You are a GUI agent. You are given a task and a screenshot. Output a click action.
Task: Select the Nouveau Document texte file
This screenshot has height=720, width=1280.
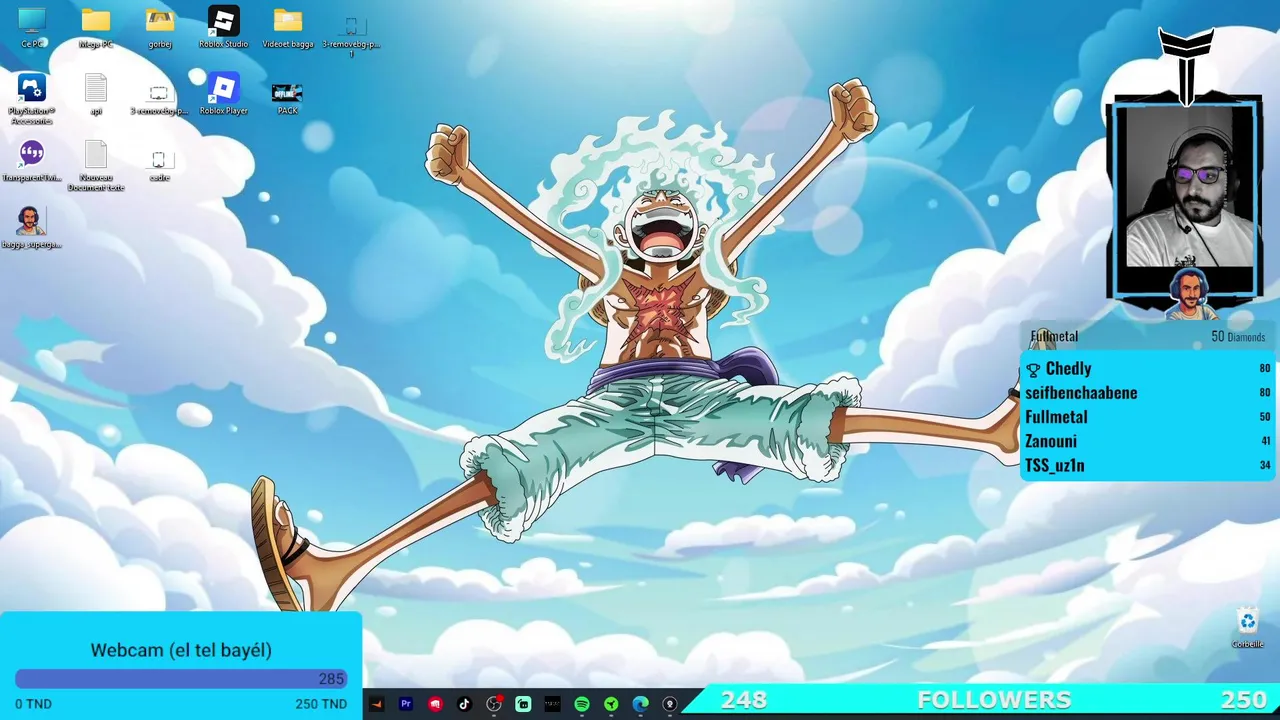coord(96,165)
